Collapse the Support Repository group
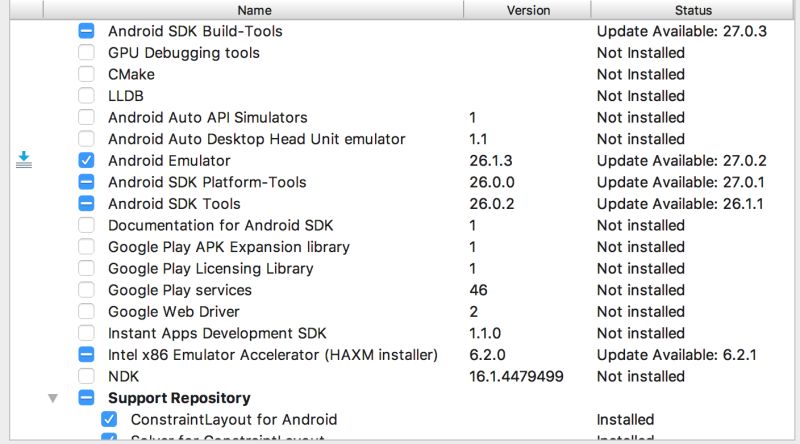Screen dimensions: 800x444 (x=53, y=398)
